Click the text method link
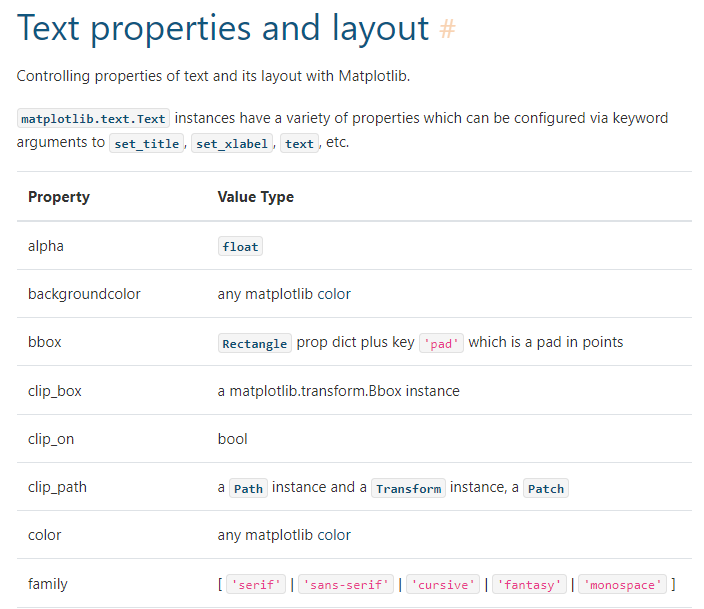The width and height of the screenshot is (704, 609). pos(299,143)
